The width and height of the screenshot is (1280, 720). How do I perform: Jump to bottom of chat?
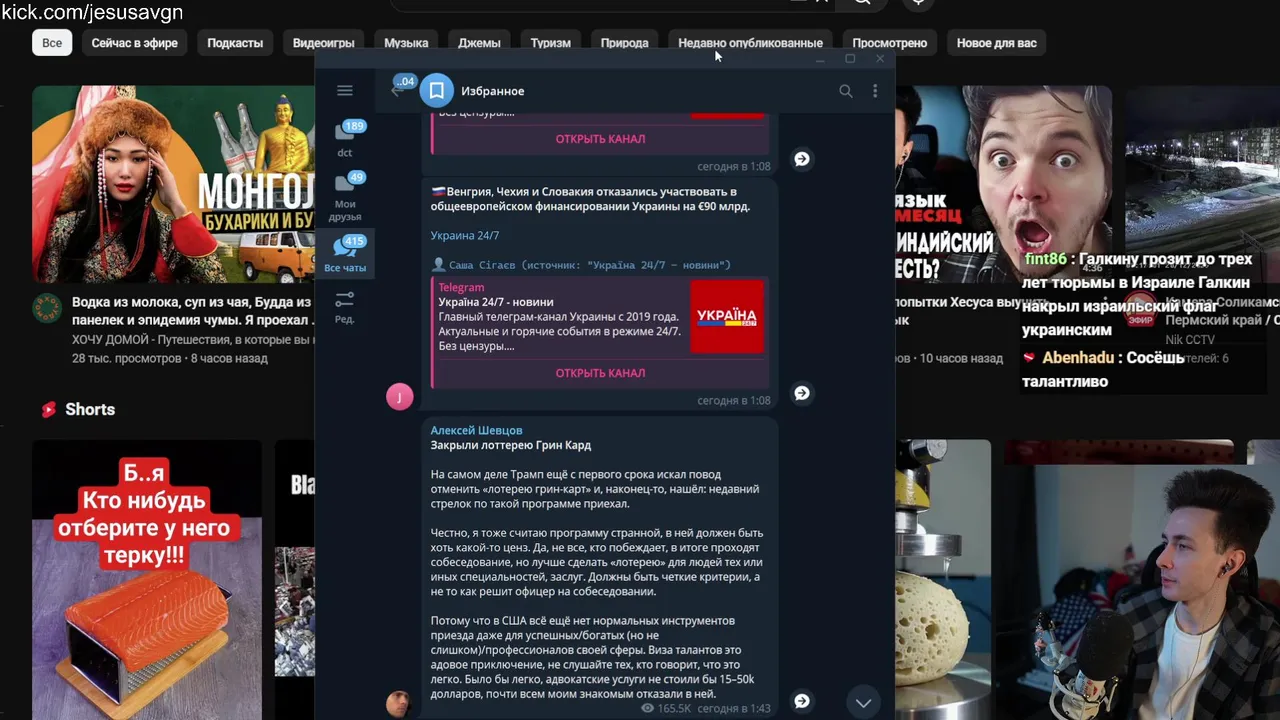(x=863, y=702)
